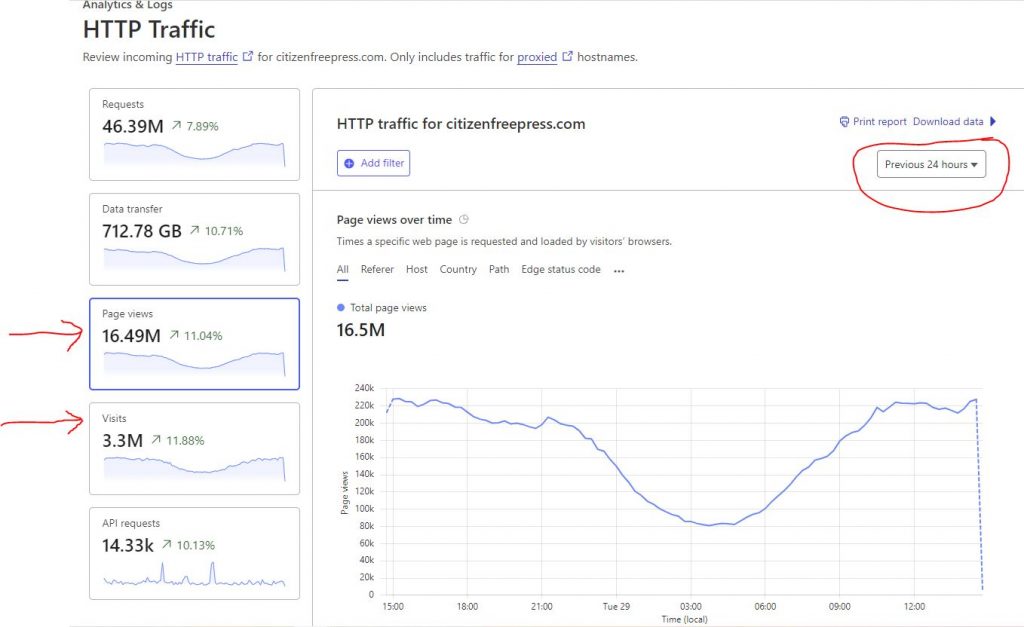Viewport: 1024px width, 627px height.
Task: Click the plus icon in Add filter
Action: click(349, 163)
